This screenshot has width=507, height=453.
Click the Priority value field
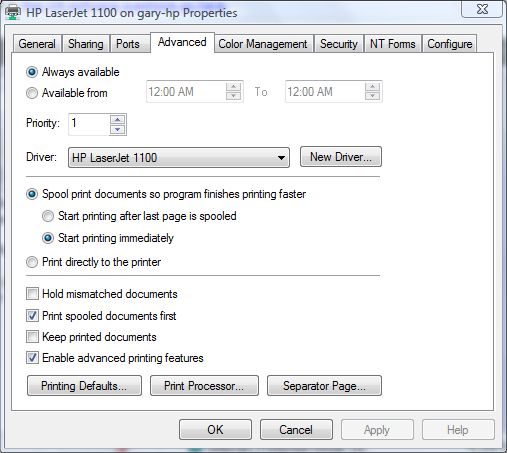(89, 124)
